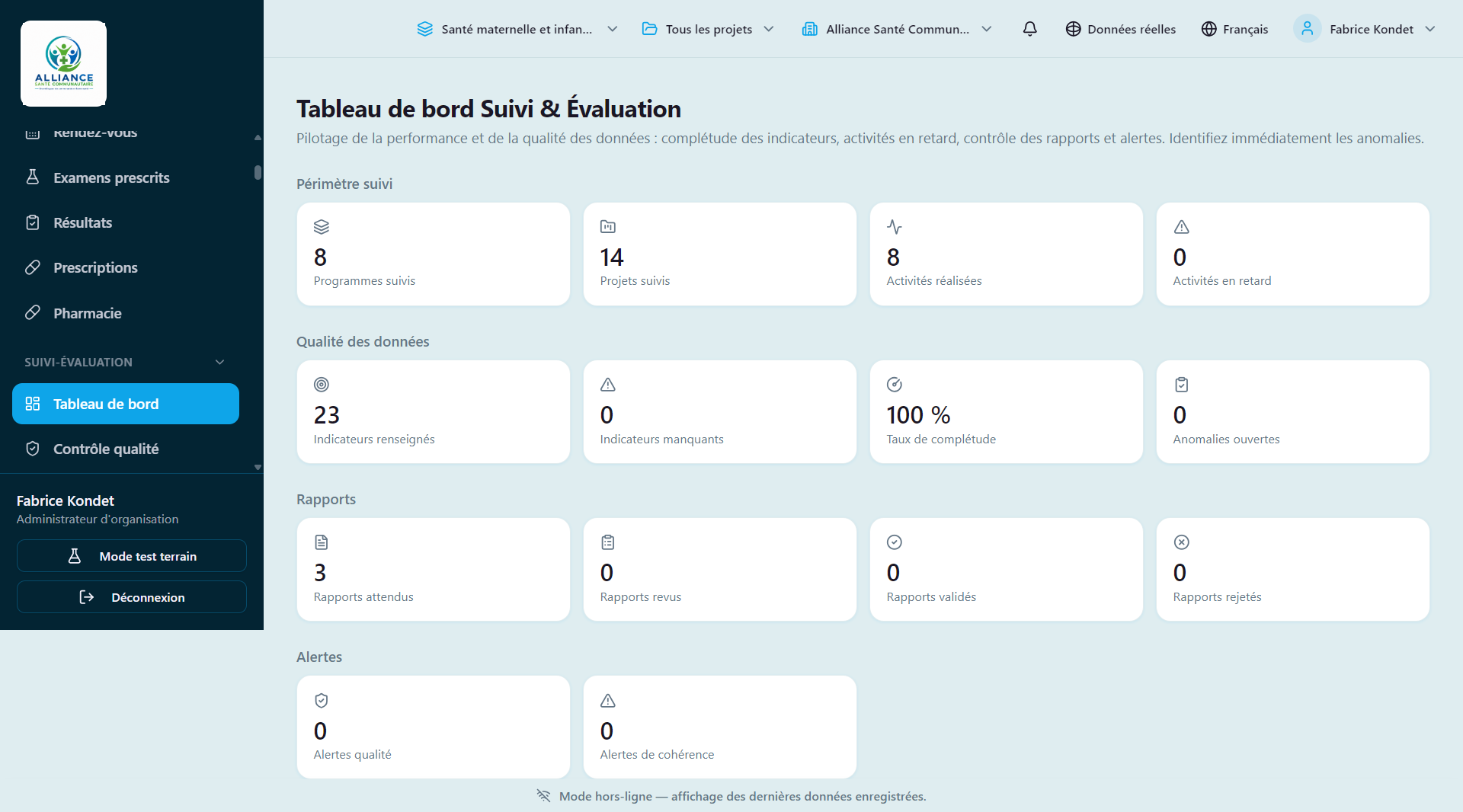The height and width of the screenshot is (812, 1463).
Task: Click the warning icon for Indicateurs manquants
Action: coord(608,385)
